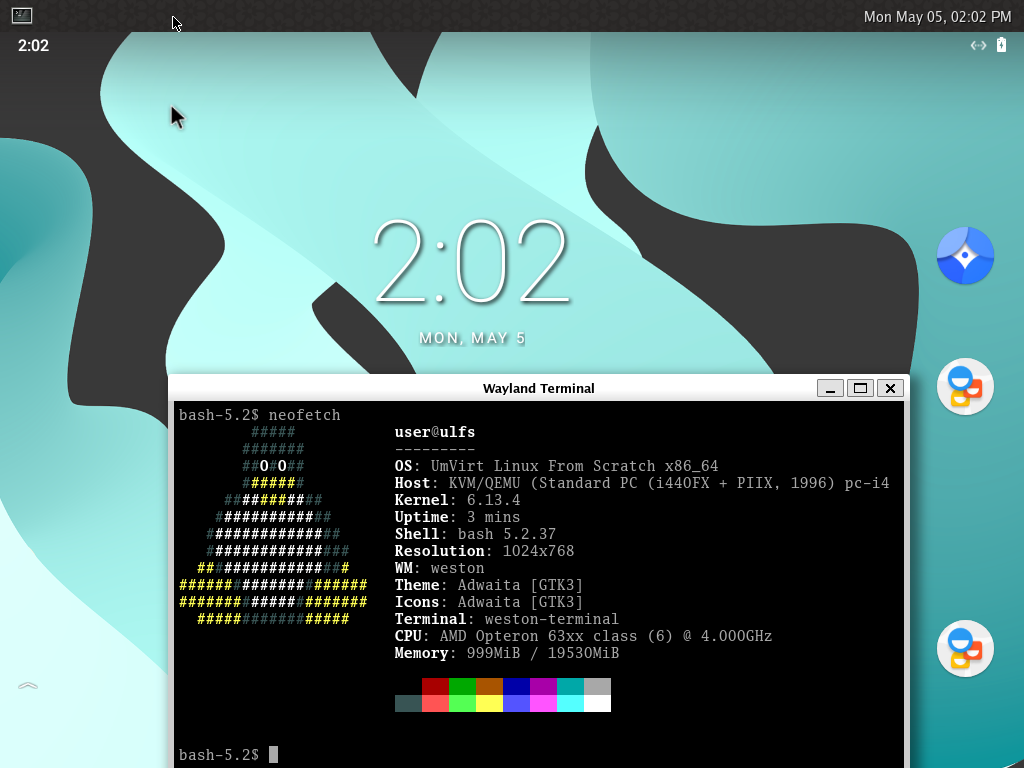Launch the terminal from the top panel

22,16
